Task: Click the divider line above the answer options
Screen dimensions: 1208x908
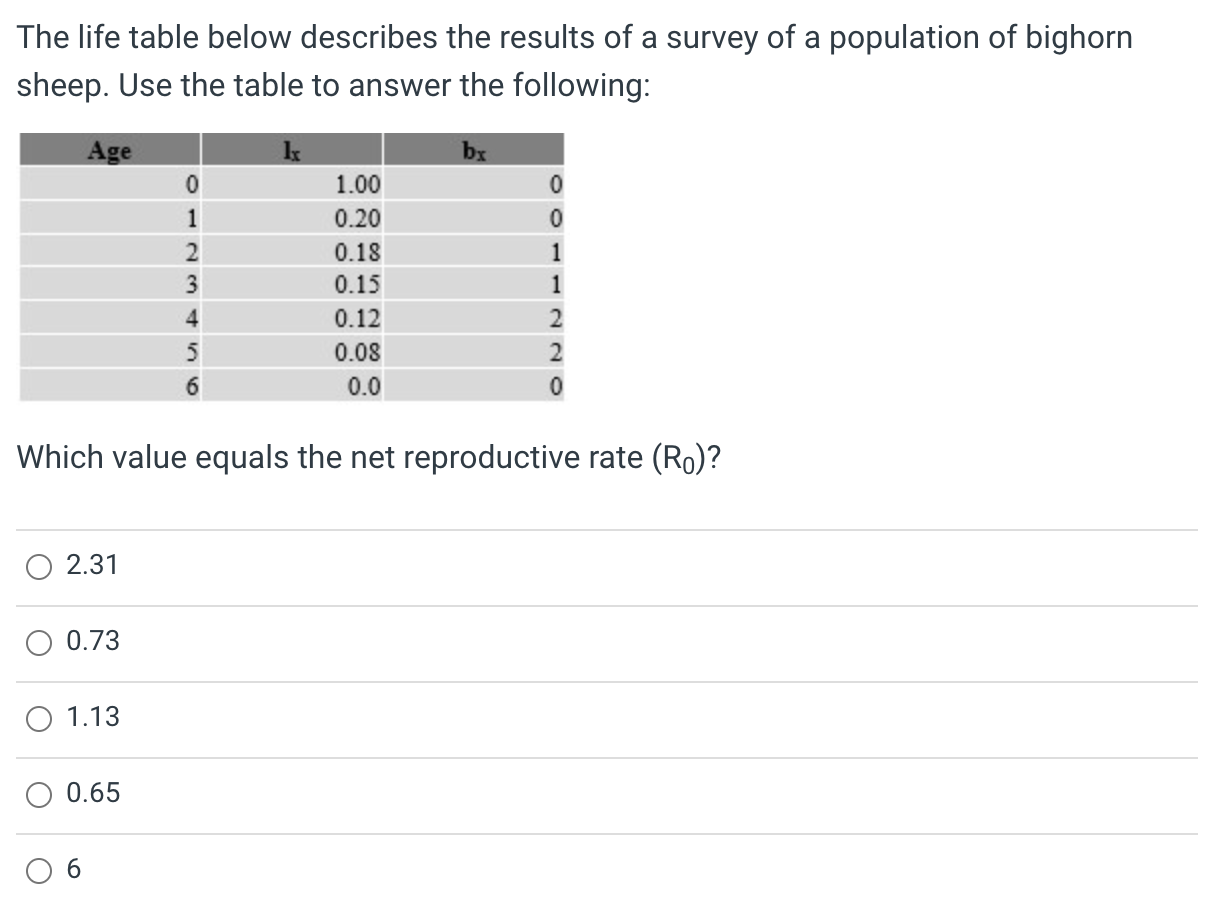Action: click(604, 527)
